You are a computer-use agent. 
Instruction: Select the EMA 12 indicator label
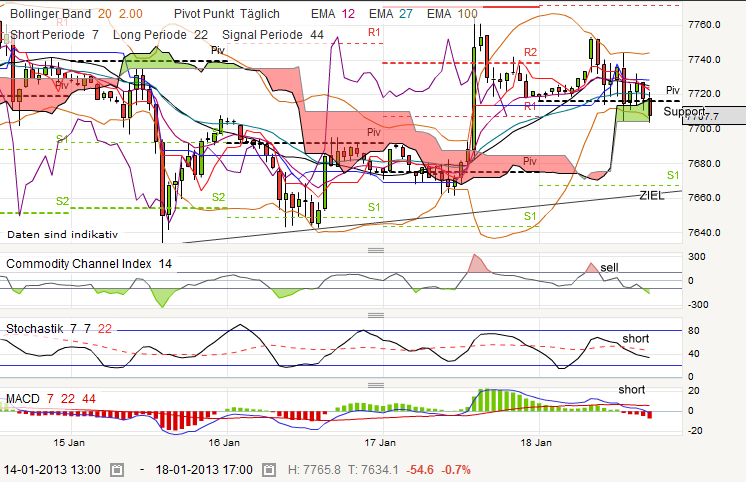(333, 14)
